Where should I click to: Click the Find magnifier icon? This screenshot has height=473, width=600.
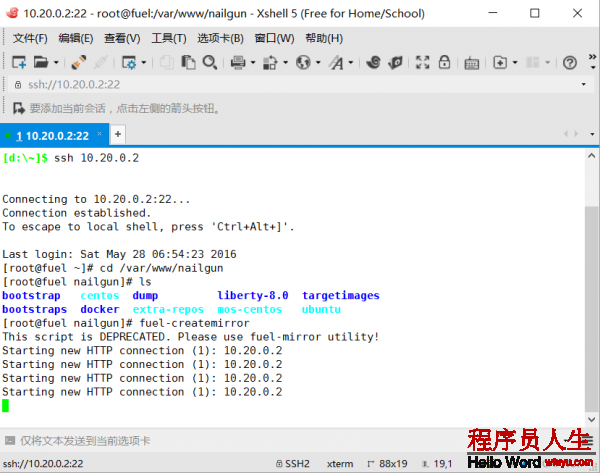[x=210, y=62]
